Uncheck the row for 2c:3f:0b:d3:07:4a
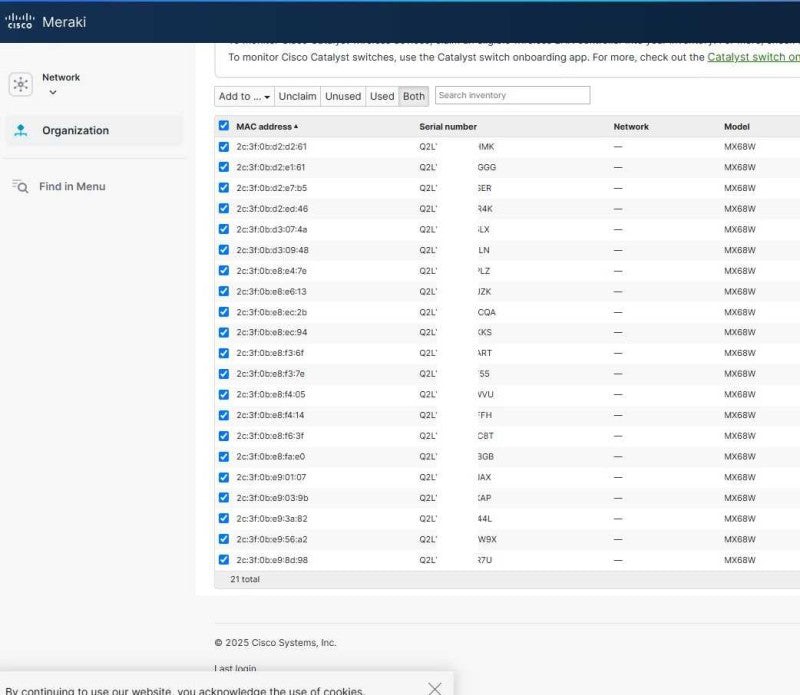Image resolution: width=800 pixels, height=695 pixels. [x=223, y=229]
